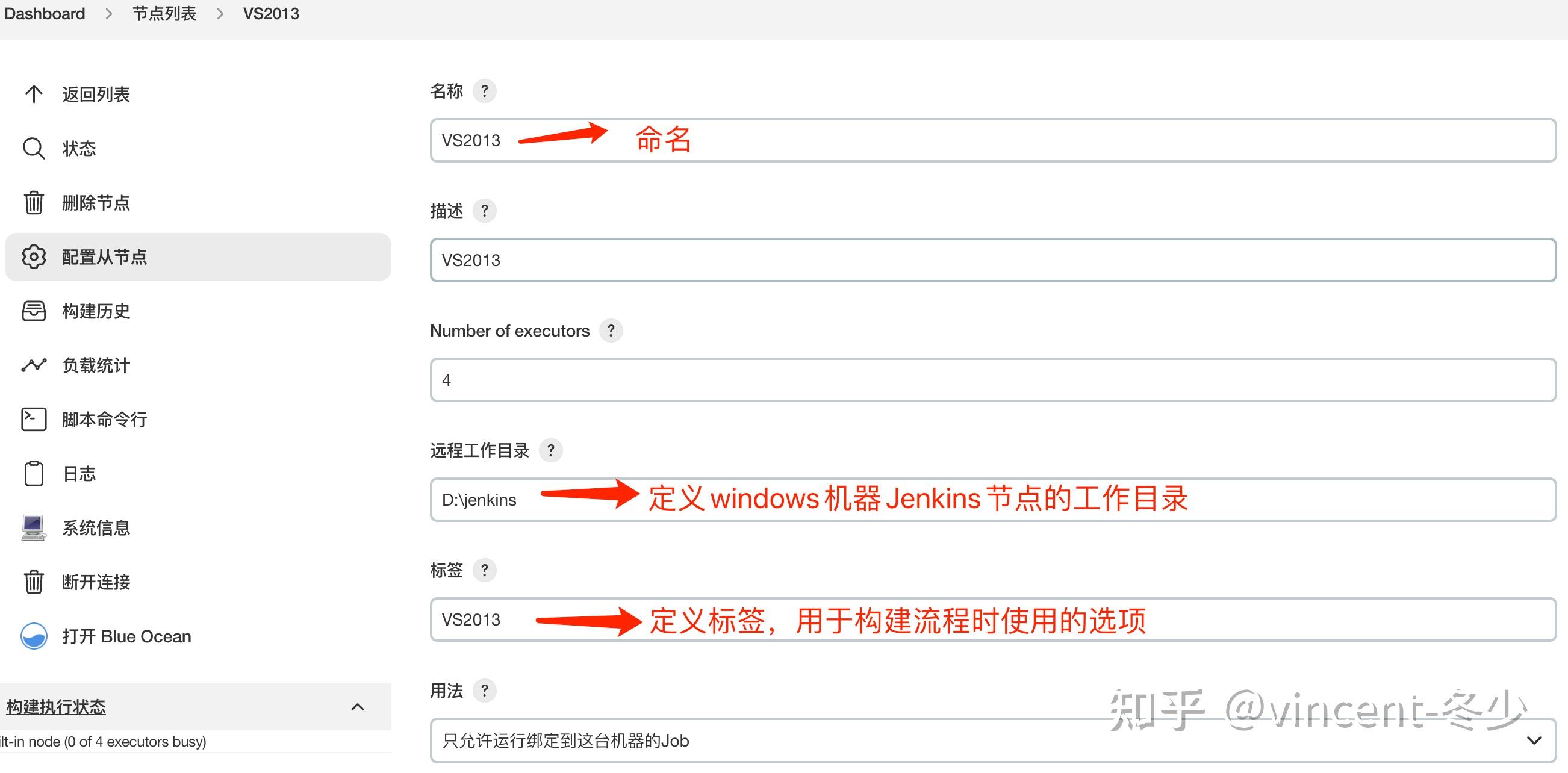Screen dimensions: 1568x773
Task: Open the 脚本命令行 script console icon
Action: click(x=34, y=419)
